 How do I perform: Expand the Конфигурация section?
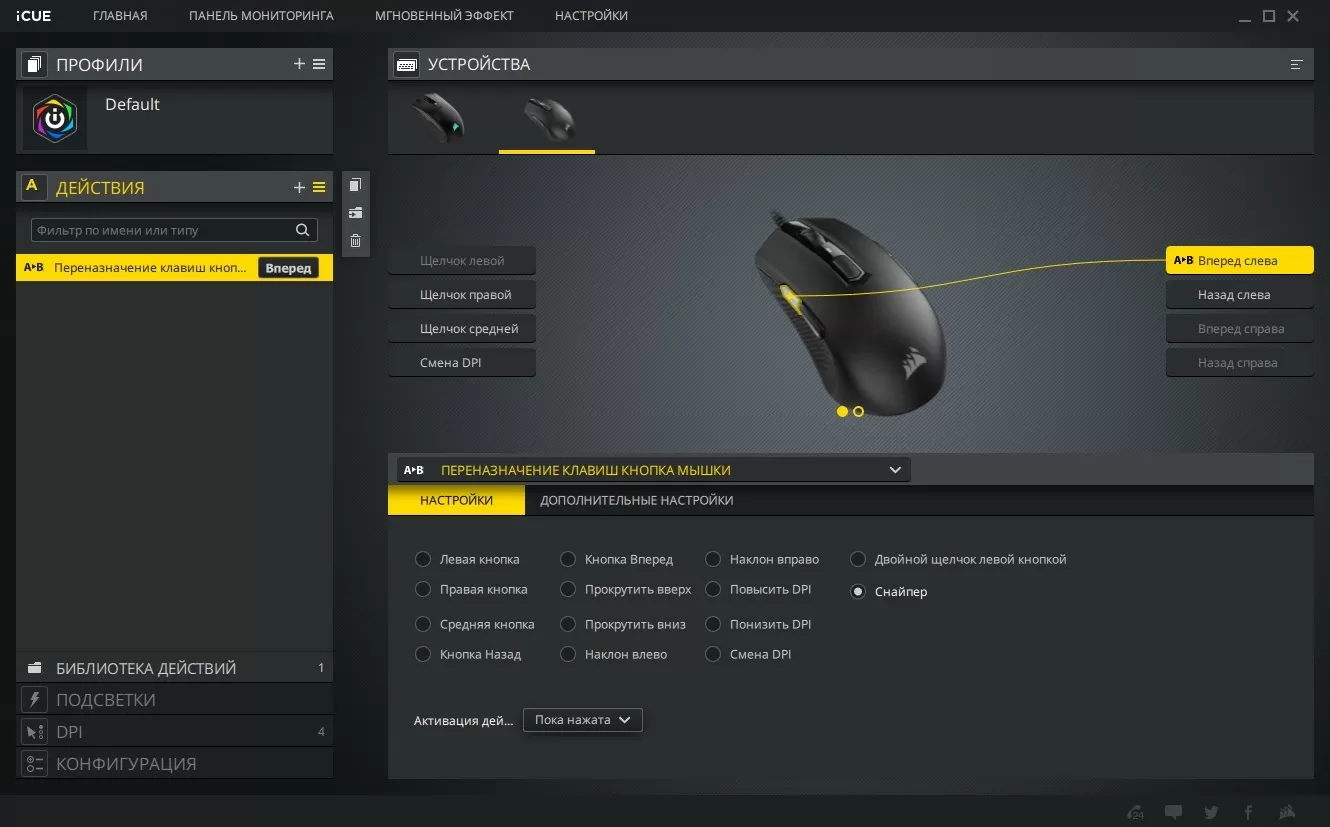point(174,764)
